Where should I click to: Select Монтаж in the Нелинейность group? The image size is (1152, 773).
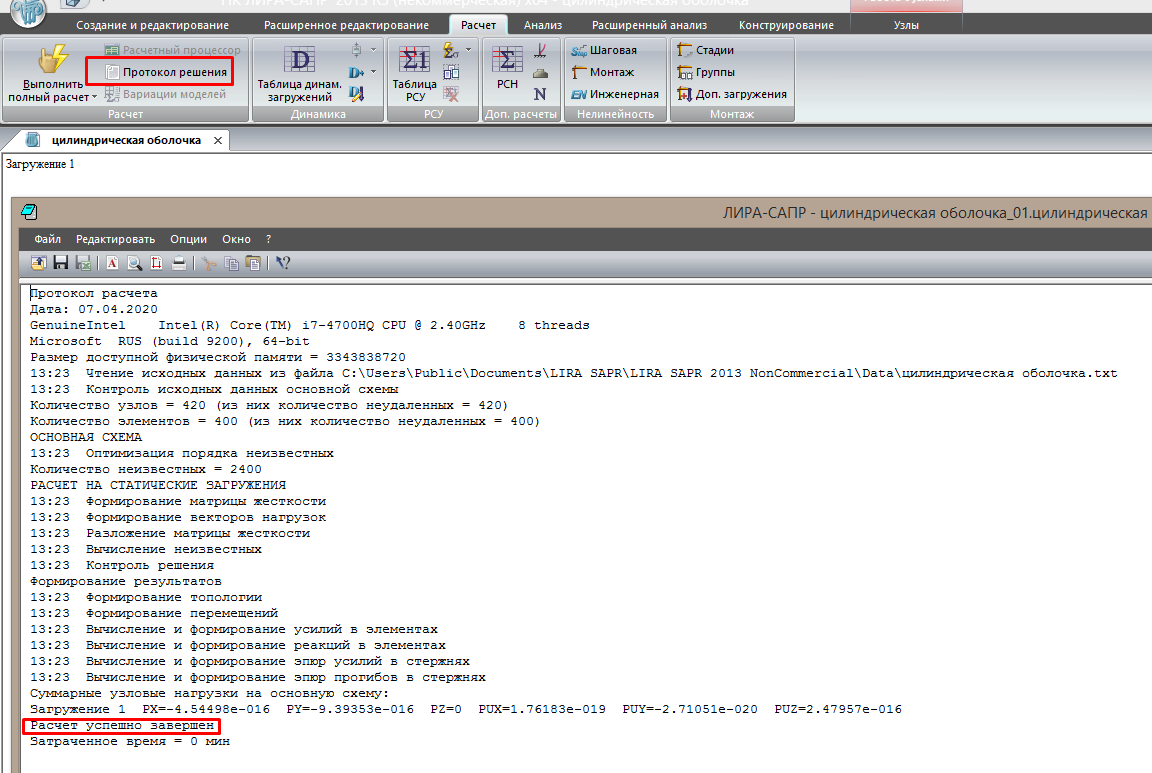[x=602, y=72]
